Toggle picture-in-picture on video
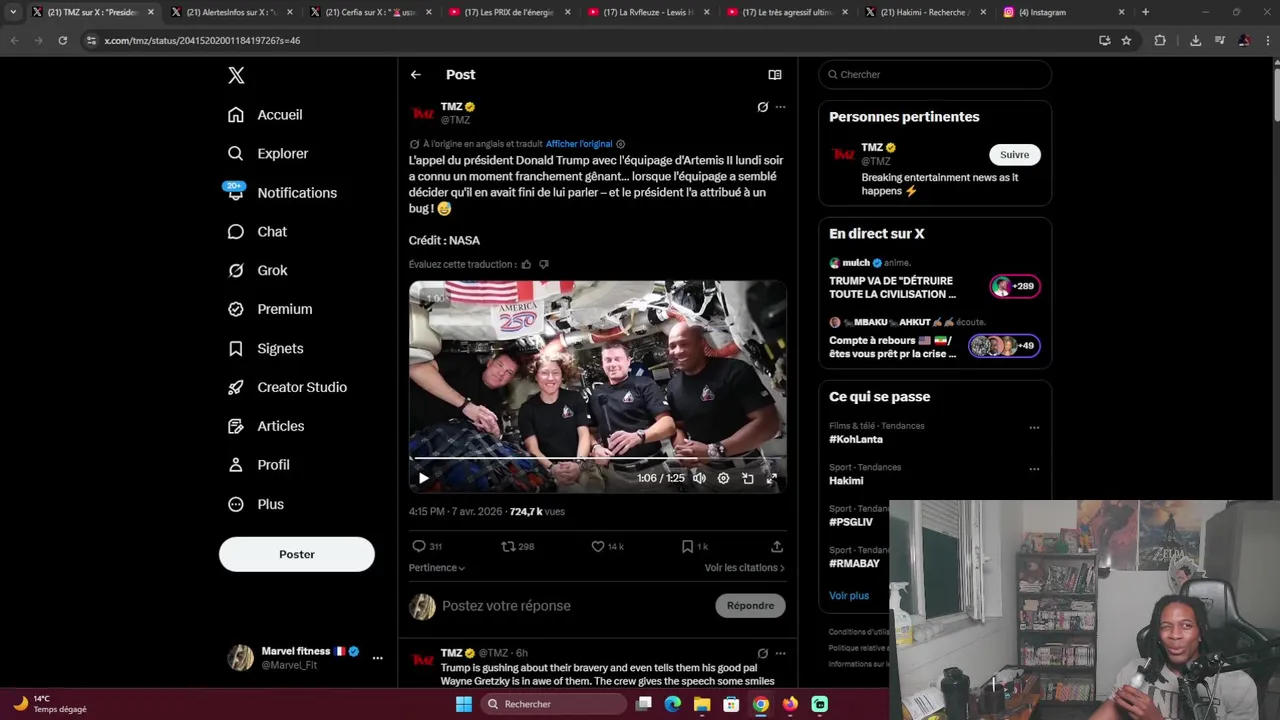The image size is (1280, 720). [x=747, y=479]
